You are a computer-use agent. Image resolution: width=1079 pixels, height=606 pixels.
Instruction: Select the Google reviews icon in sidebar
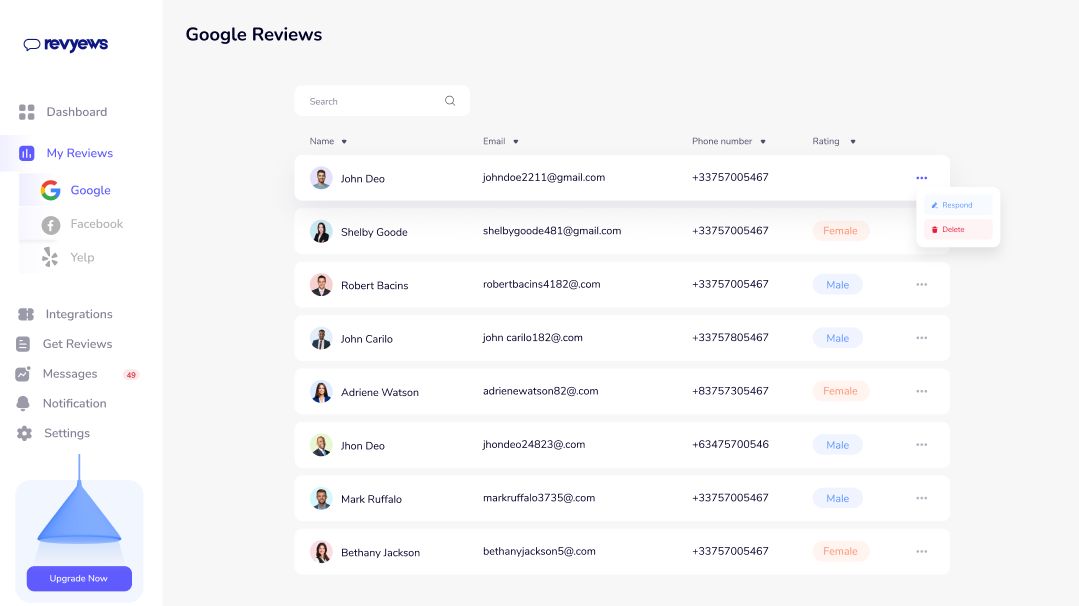(50, 190)
